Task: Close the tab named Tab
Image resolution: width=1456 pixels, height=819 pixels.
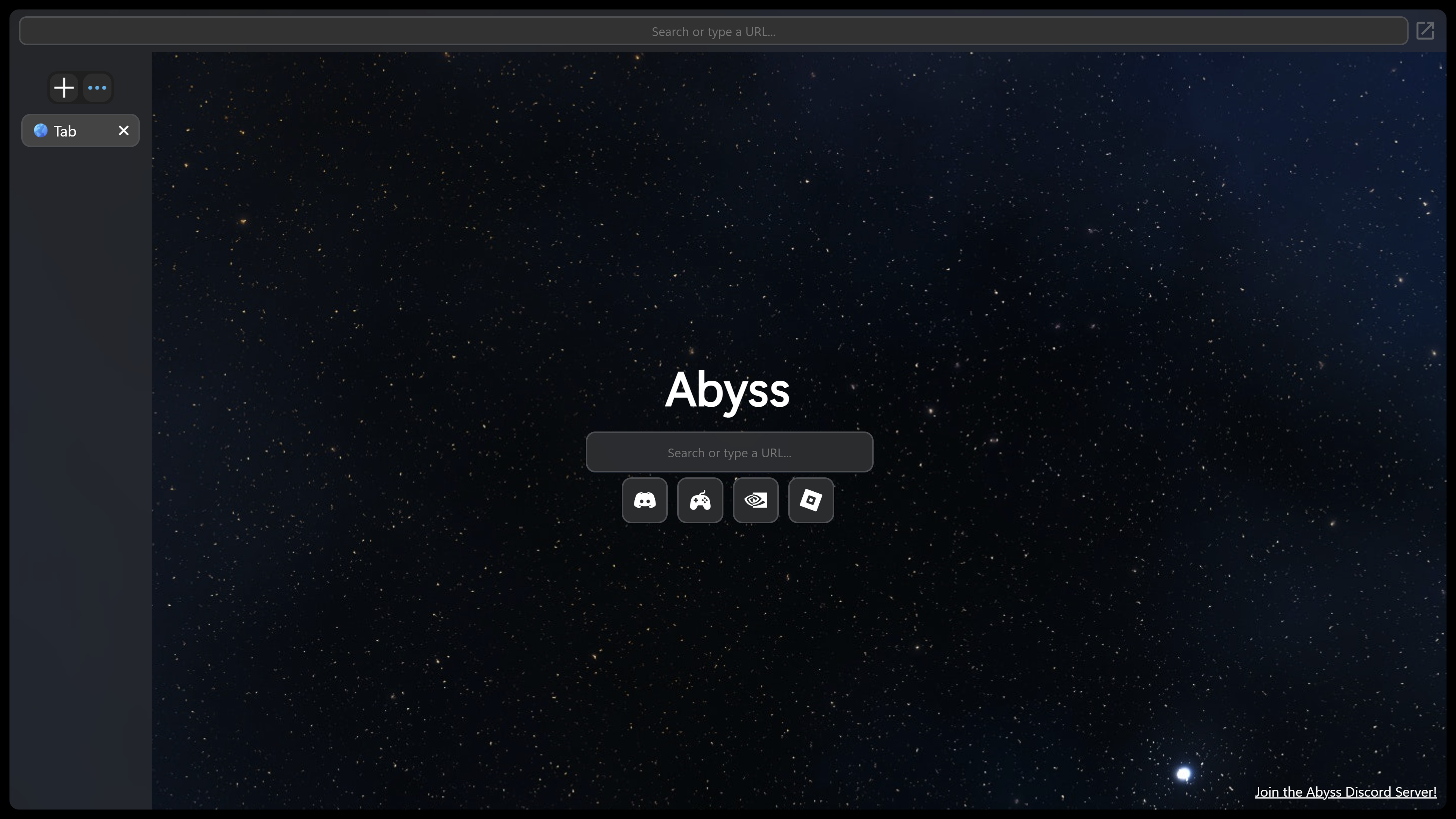Action: coord(124,130)
